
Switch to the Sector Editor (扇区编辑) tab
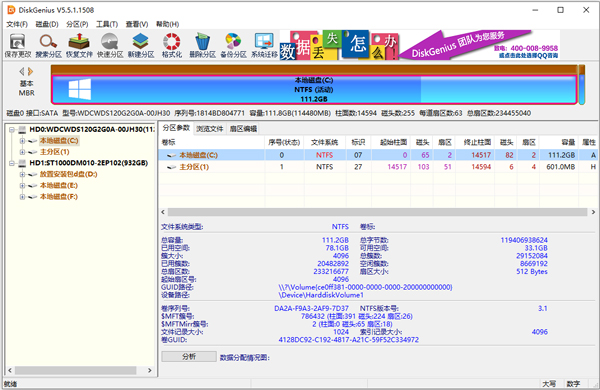point(243,129)
